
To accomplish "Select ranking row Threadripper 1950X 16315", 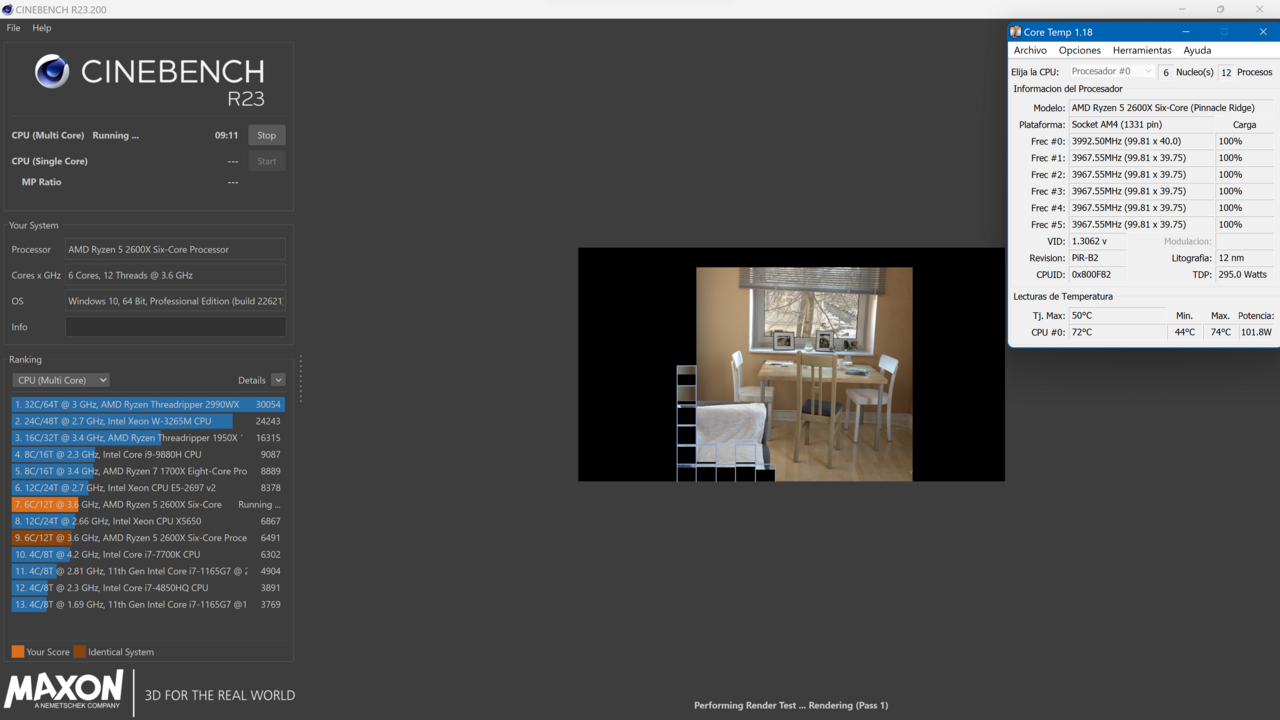I will tap(148, 438).
